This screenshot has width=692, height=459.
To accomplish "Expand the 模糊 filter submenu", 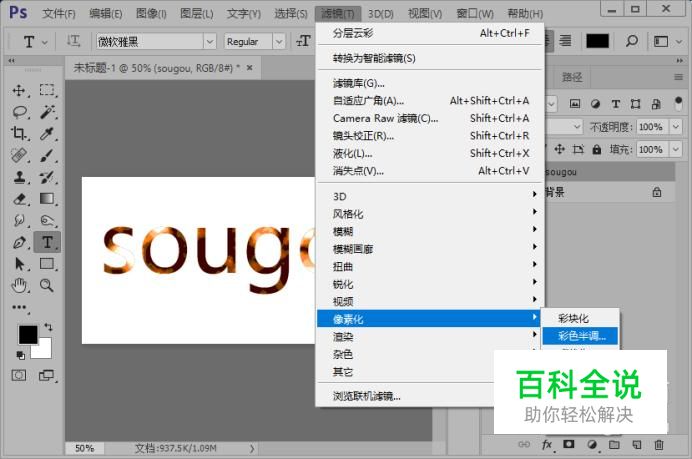I will click(x=430, y=231).
